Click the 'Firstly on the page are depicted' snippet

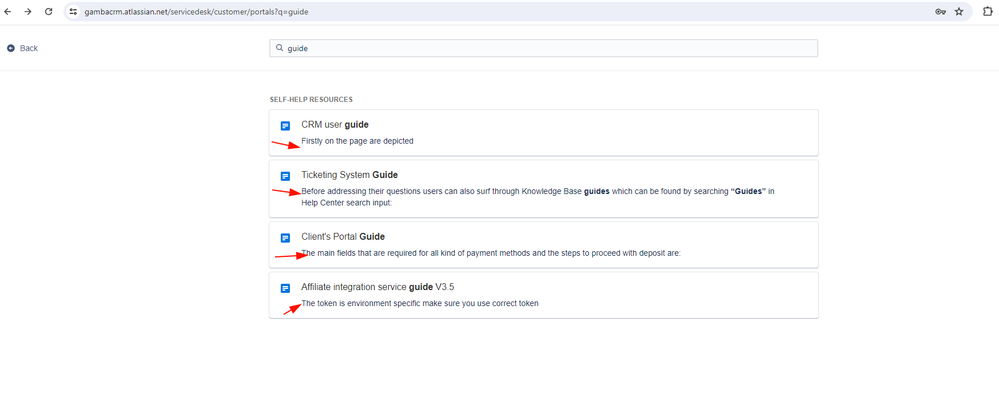click(x=357, y=141)
